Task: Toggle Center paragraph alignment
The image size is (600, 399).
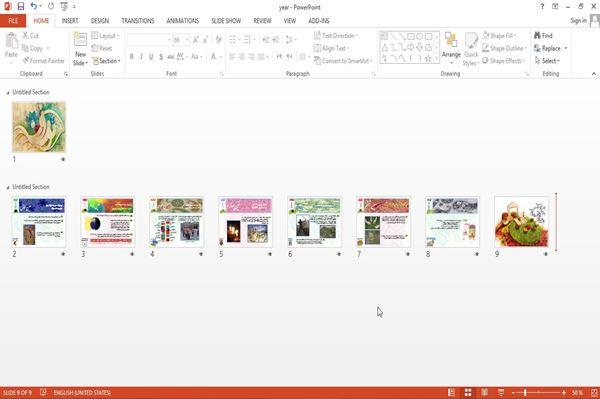Action: pos(242,57)
